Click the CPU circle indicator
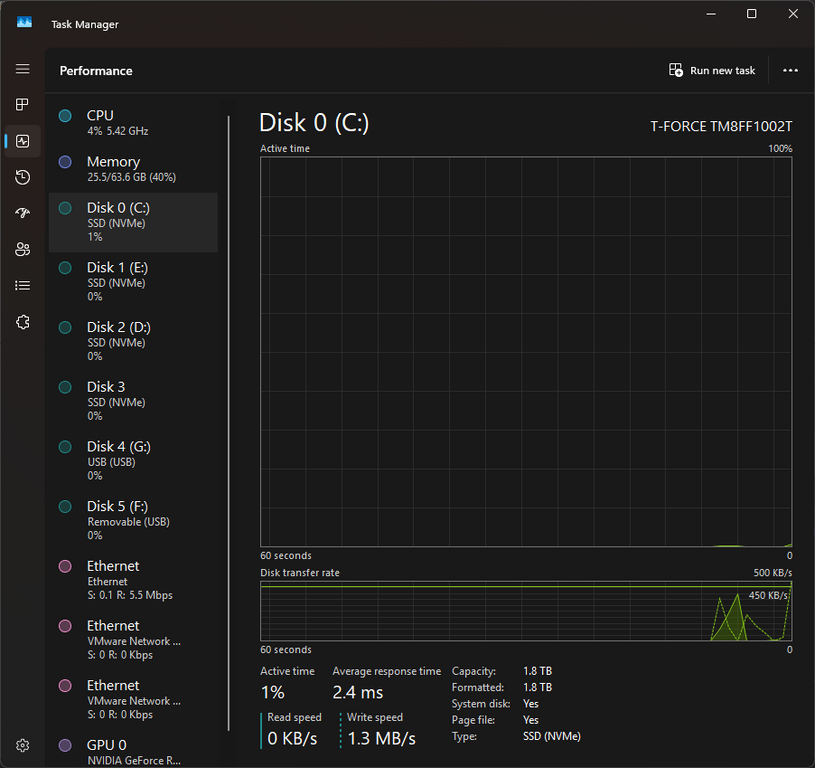The width and height of the screenshot is (815, 768). (65, 115)
